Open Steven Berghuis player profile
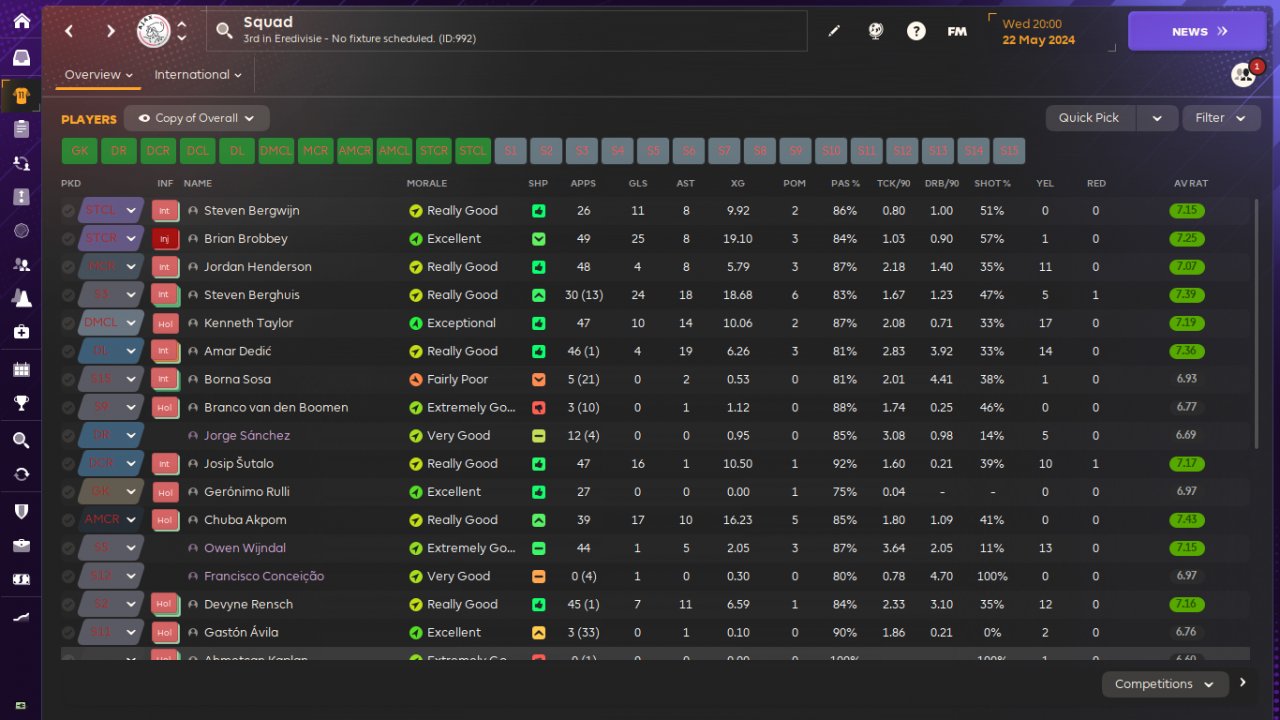 252,295
